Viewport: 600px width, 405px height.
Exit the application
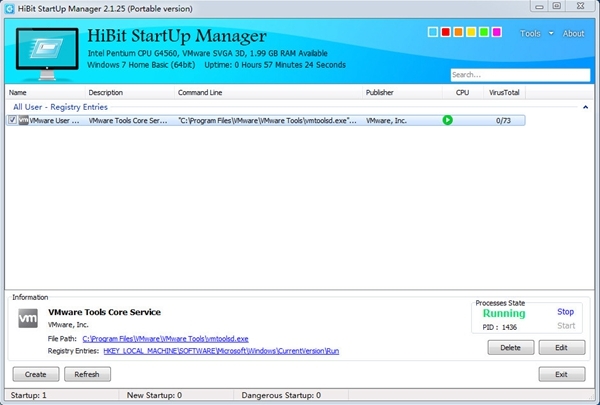tap(561, 374)
